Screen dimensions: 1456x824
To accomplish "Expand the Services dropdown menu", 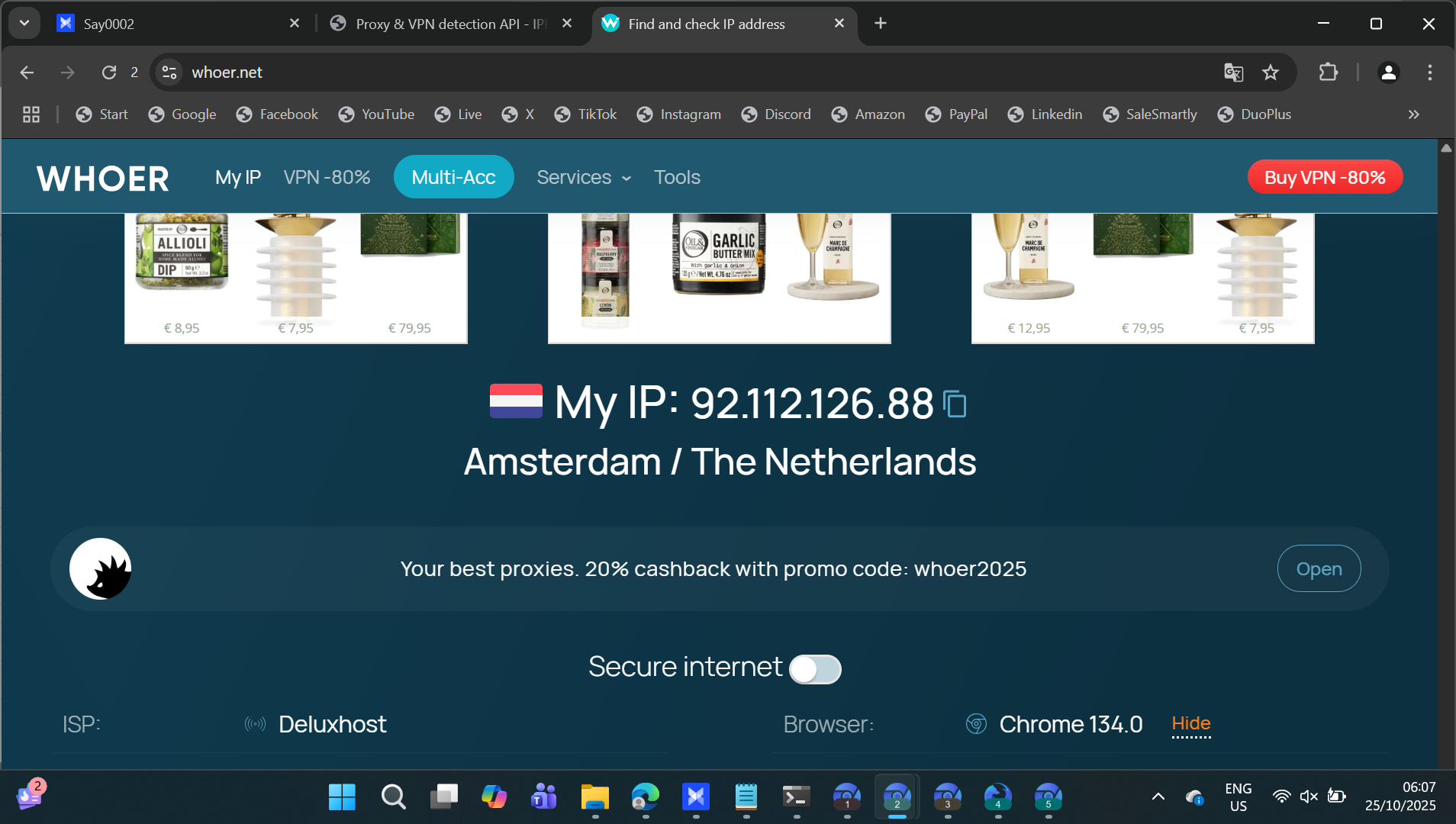I will pyautogui.click(x=584, y=178).
